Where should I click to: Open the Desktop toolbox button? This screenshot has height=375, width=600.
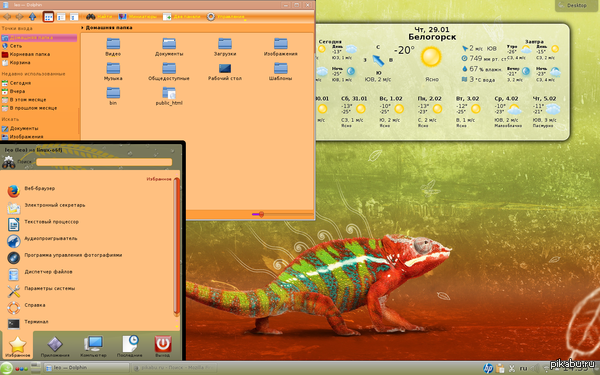577,5
